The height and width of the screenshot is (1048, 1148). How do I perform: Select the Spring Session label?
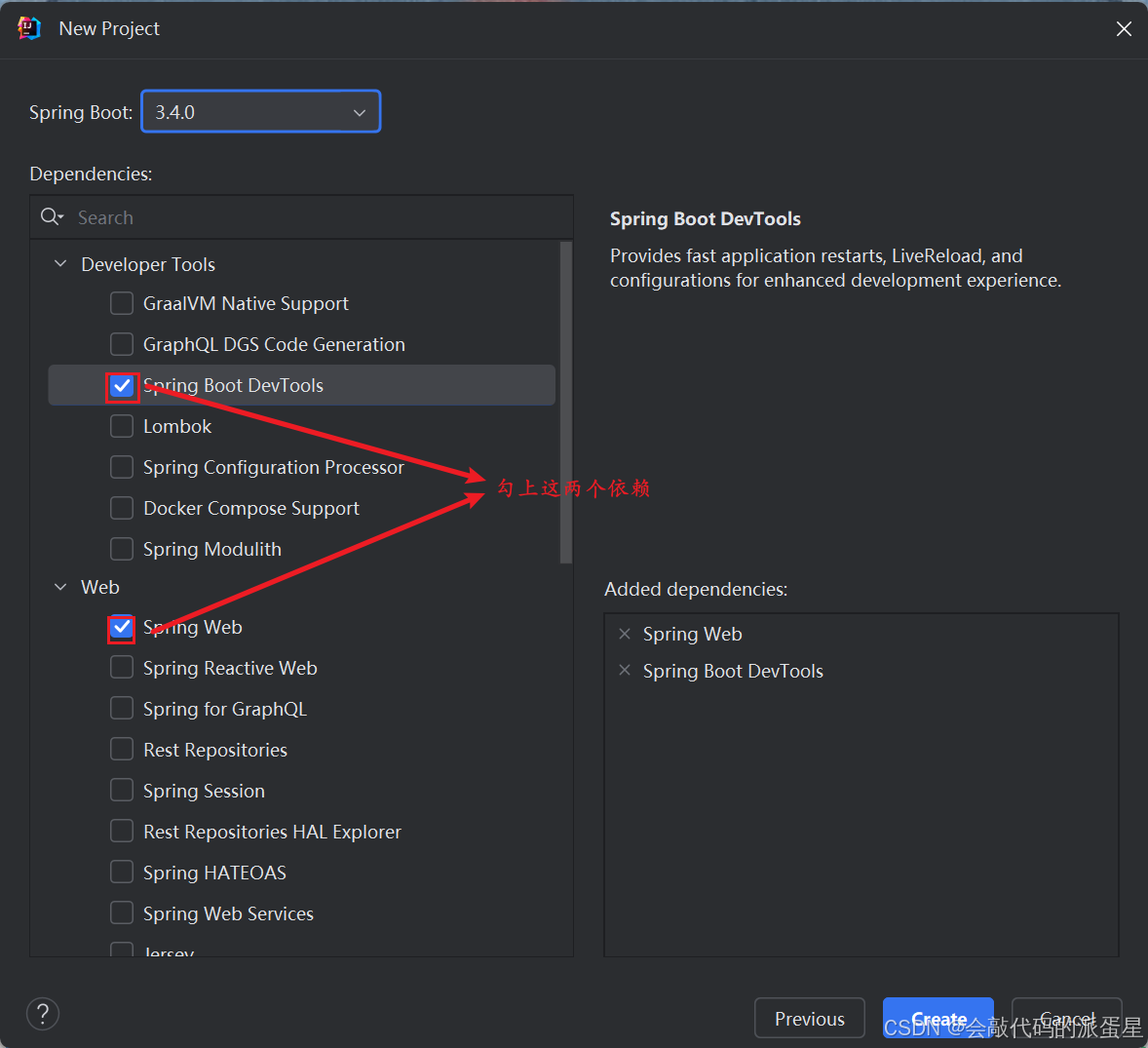[204, 791]
